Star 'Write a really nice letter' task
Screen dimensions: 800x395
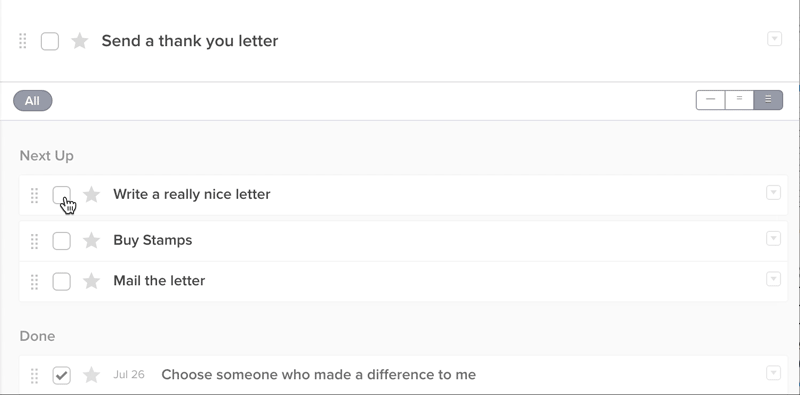[91, 194]
